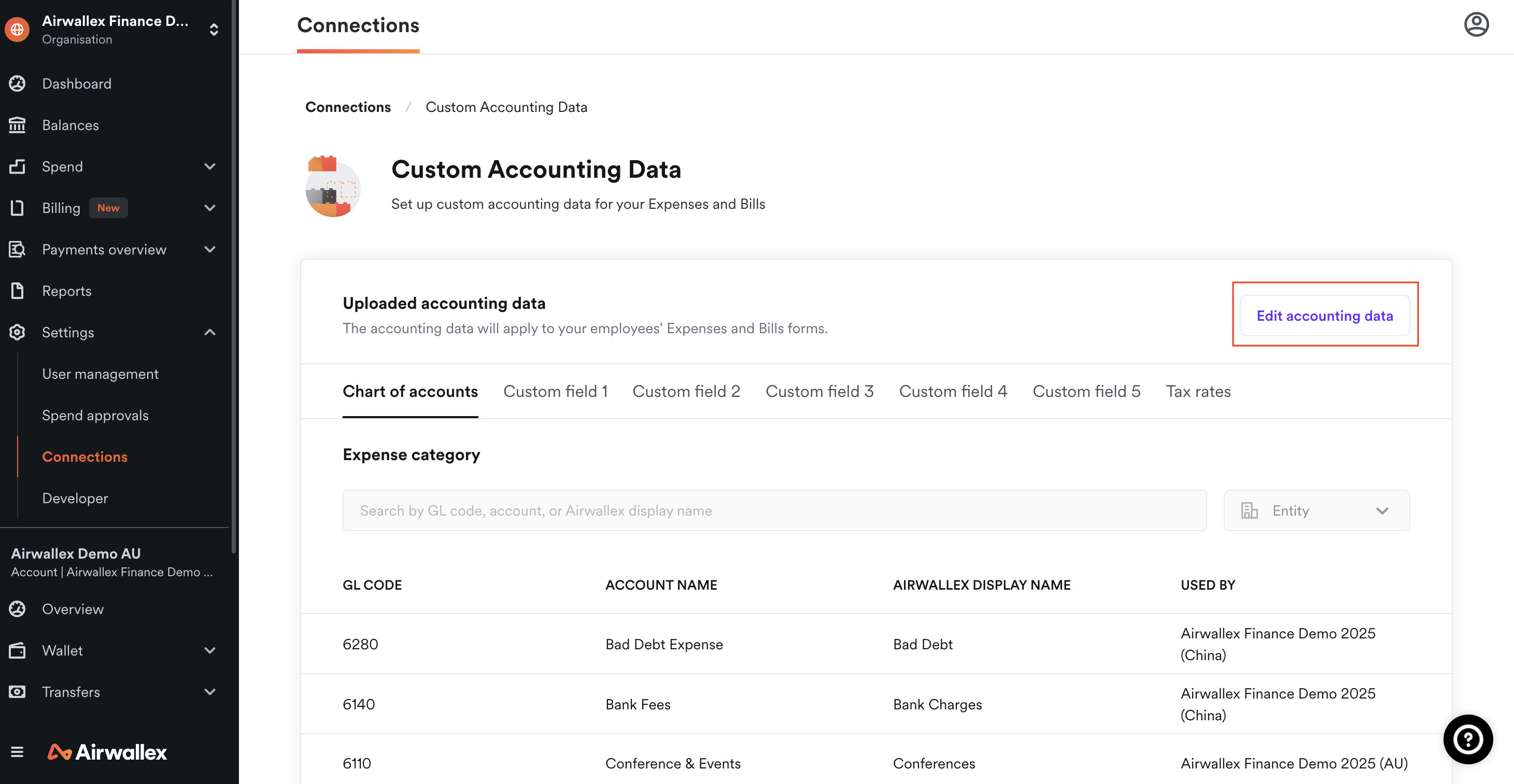Click the user profile icon top right
Viewport: 1514px width, 784px height.
[1477, 24]
